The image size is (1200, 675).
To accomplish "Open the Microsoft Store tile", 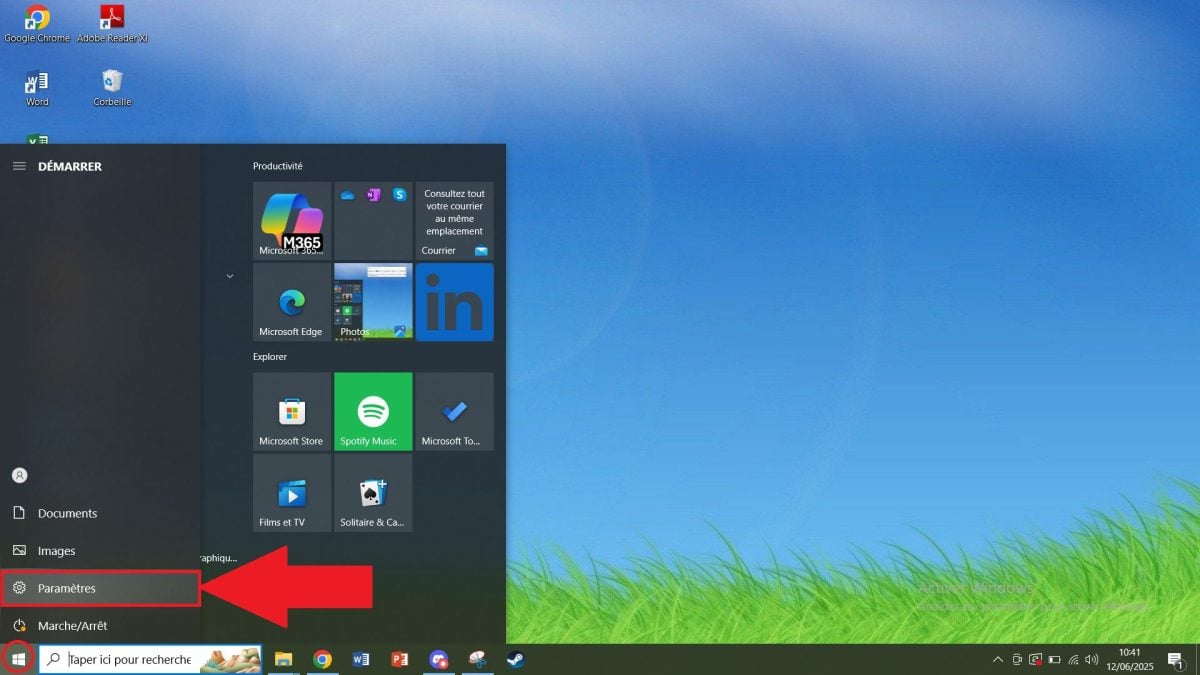I will (291, 411).
